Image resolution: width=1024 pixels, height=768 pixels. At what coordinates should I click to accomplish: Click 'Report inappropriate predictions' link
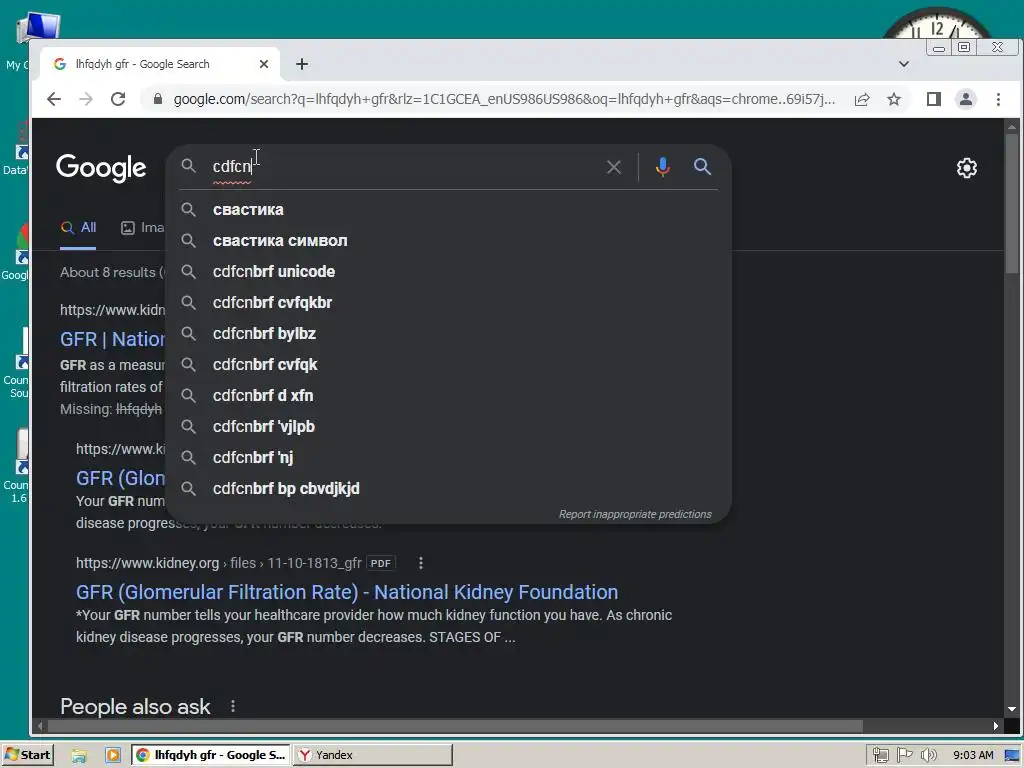(x=635, y=514)
